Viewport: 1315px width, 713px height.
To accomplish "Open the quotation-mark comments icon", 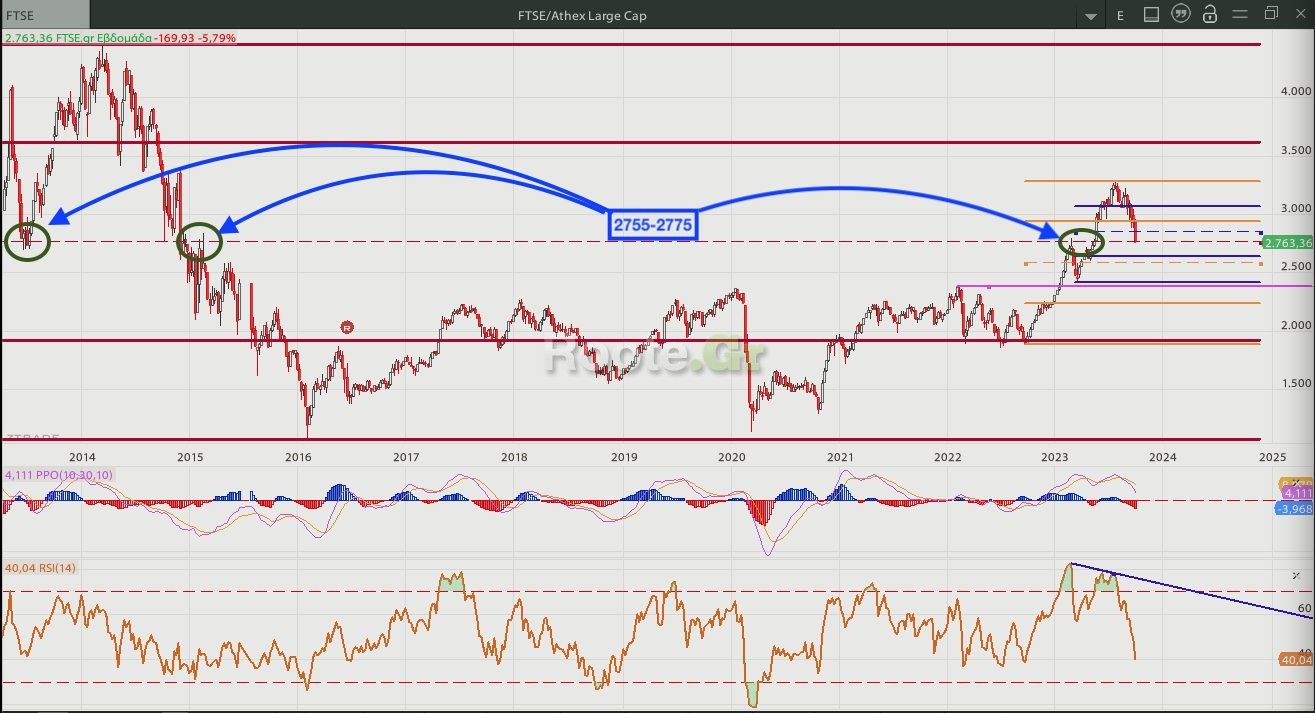I will tap(1181, 15).
